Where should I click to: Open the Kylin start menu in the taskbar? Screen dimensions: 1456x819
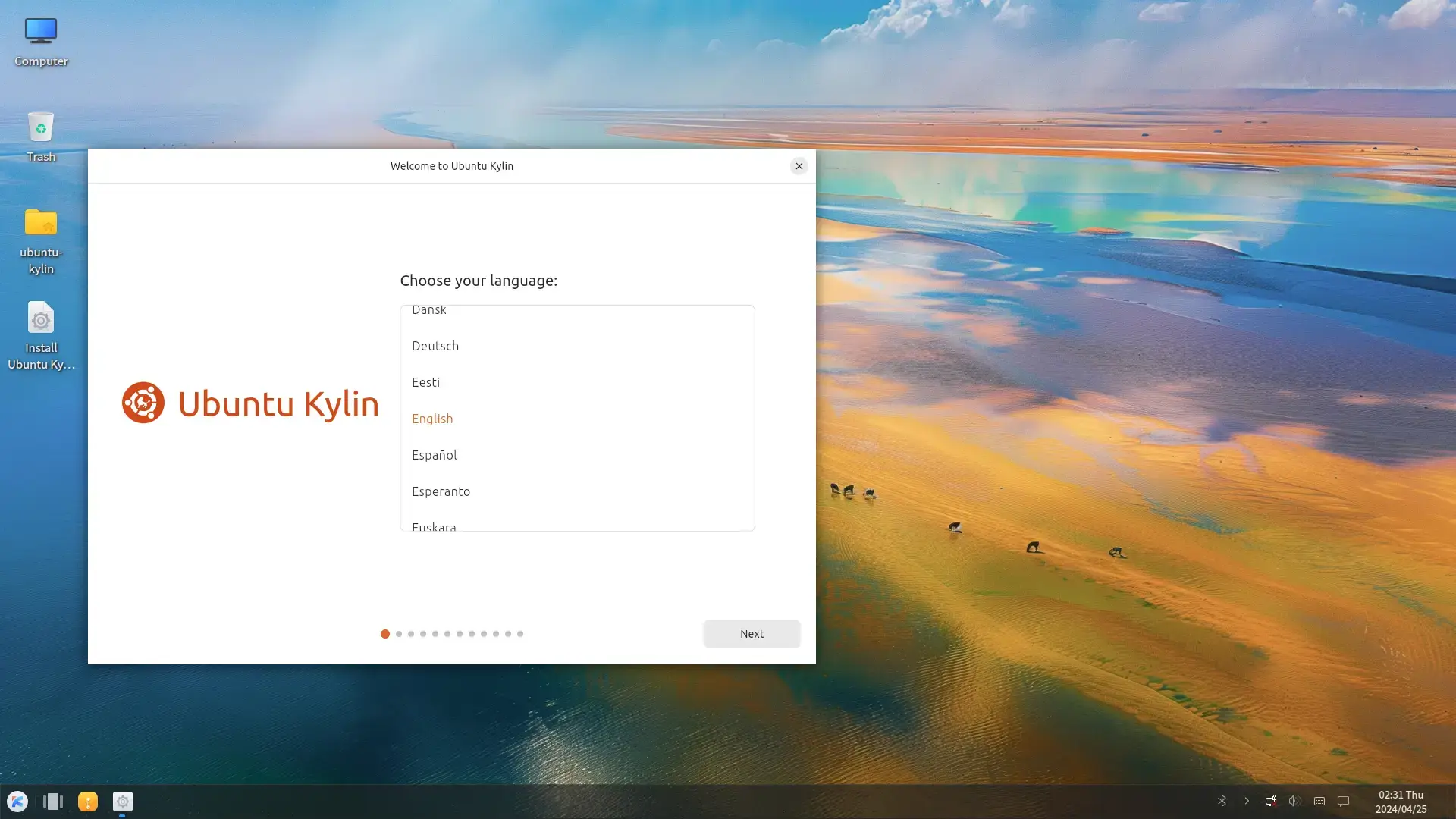tap(17, 802)
